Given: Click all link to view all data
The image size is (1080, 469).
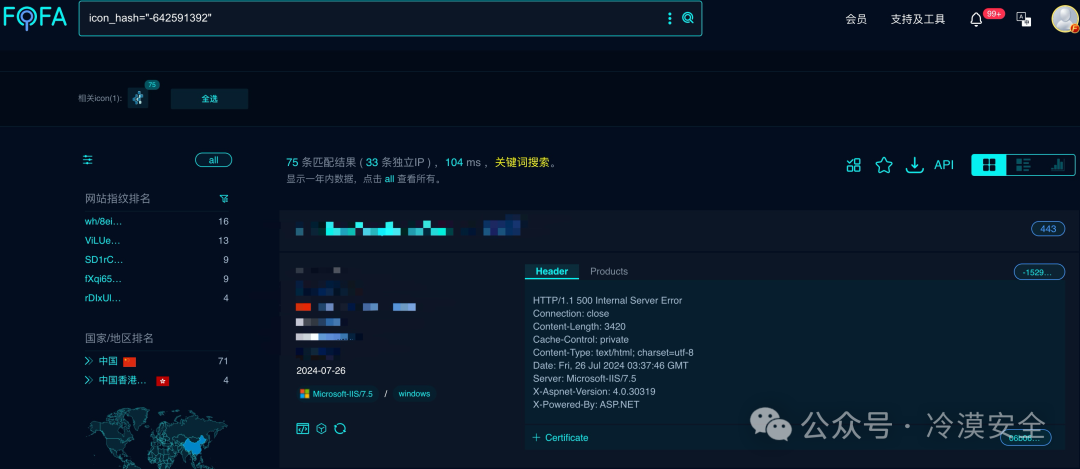Looking at the screenshot, I should (x=389, y=179).
